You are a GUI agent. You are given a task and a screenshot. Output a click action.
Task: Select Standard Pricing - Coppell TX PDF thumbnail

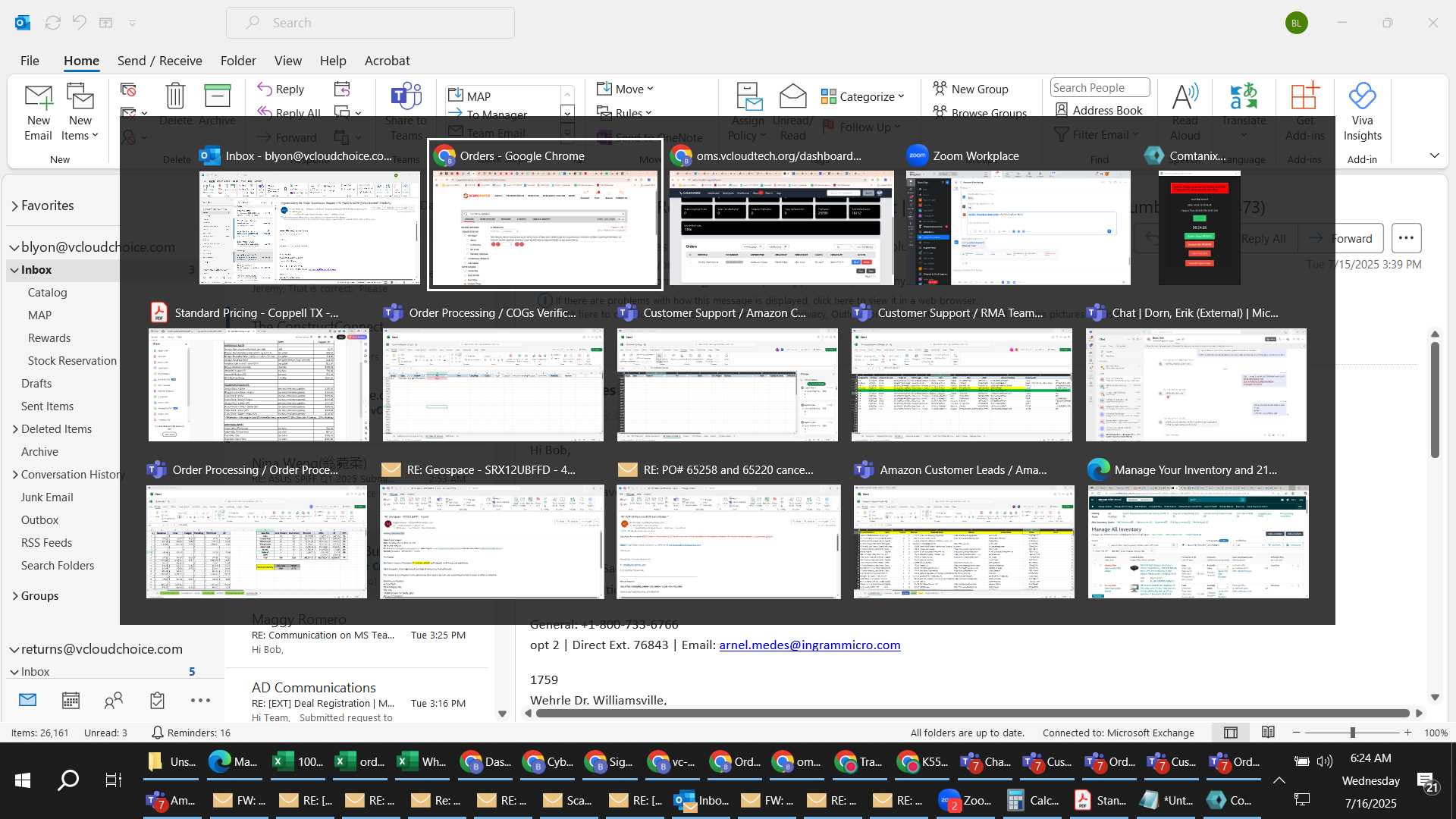259,372
